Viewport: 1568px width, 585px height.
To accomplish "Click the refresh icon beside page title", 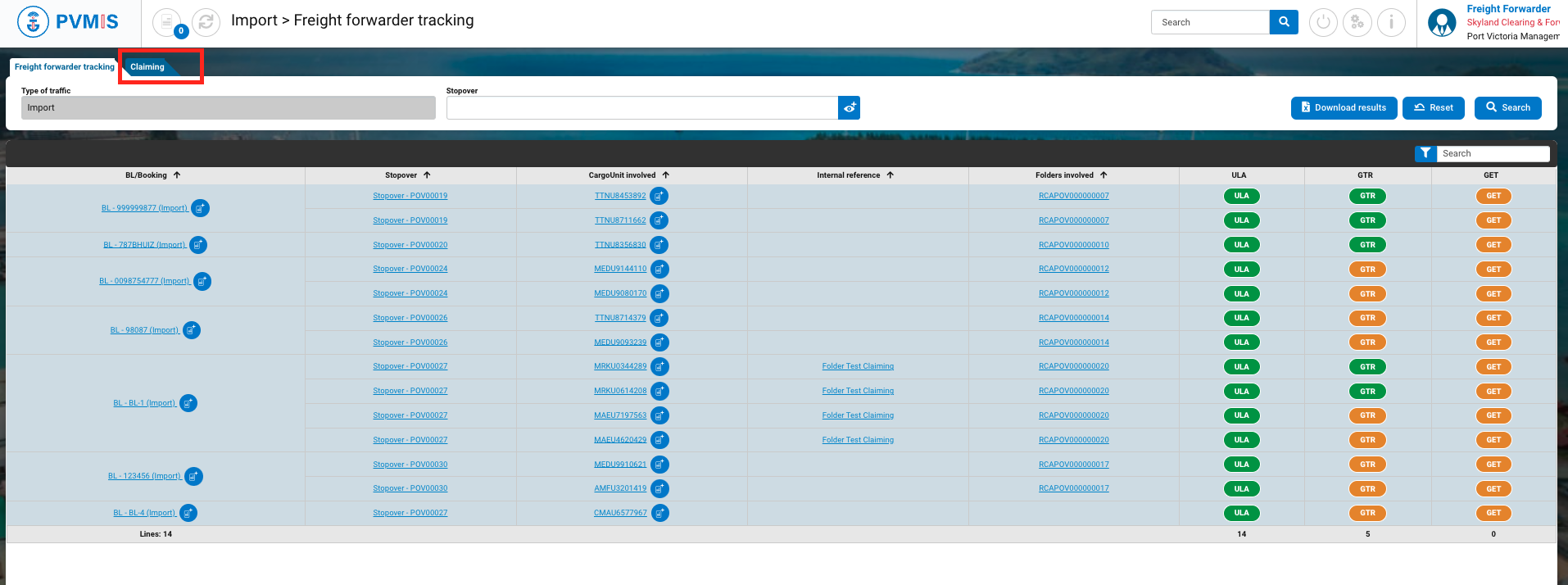I will pos(206,23).
